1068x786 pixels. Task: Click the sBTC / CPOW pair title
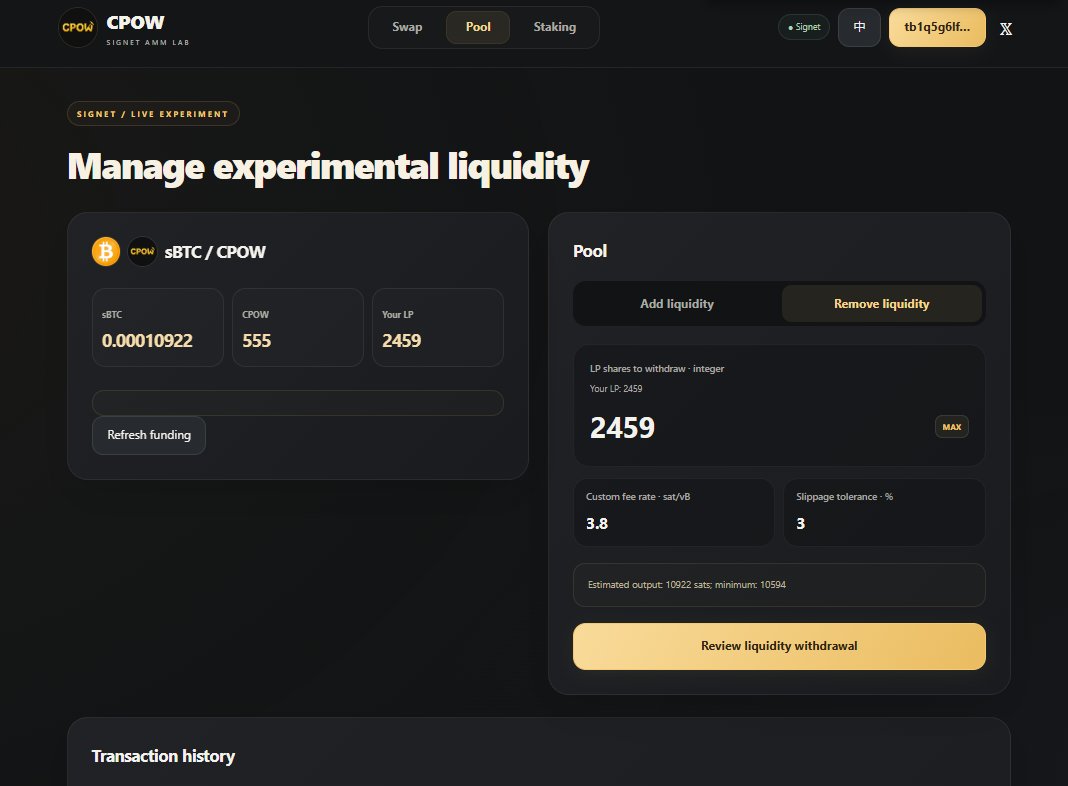click(x=215, y=252)
